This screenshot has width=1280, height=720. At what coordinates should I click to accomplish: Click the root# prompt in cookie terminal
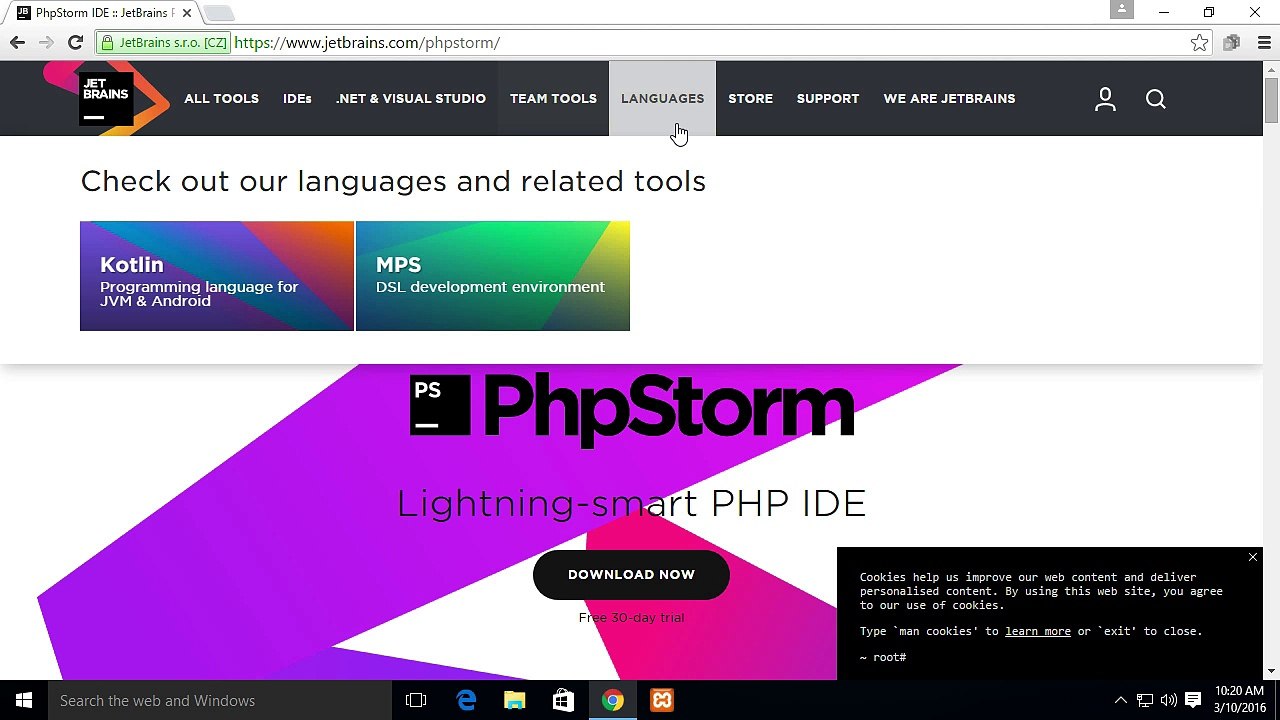tap(883, 657)
